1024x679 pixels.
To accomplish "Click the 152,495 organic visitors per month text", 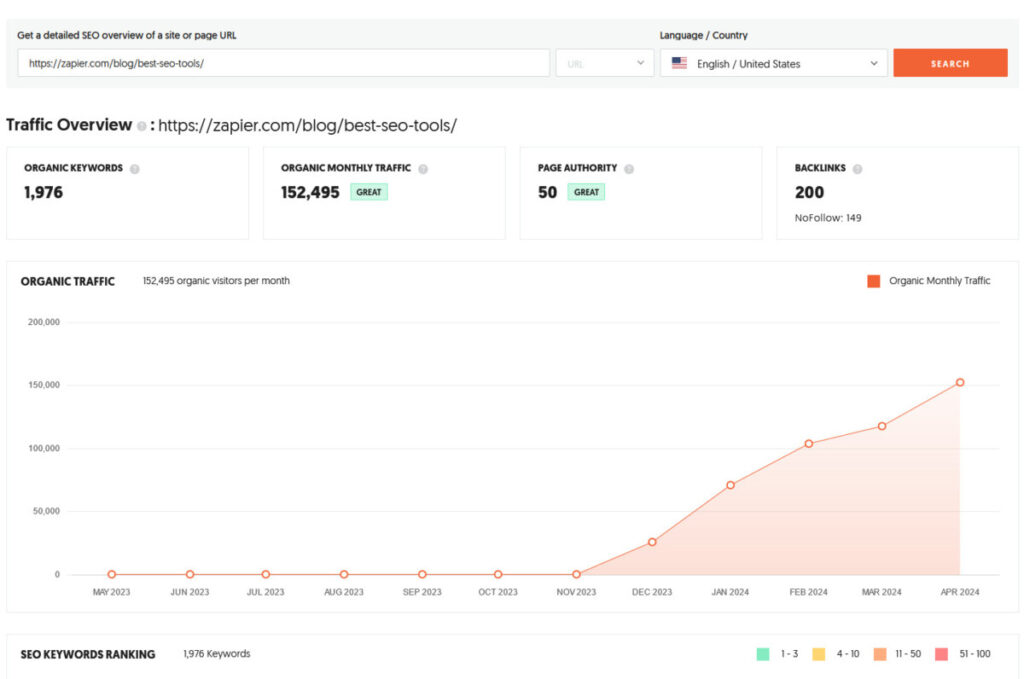I will (x=216, y=281).
